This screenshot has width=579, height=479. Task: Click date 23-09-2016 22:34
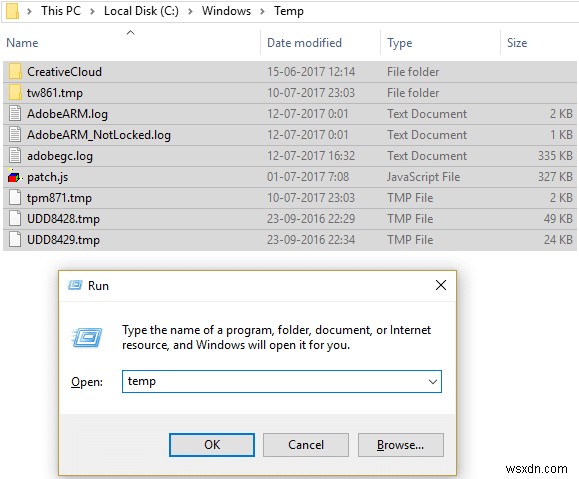[x=311, y=240]
